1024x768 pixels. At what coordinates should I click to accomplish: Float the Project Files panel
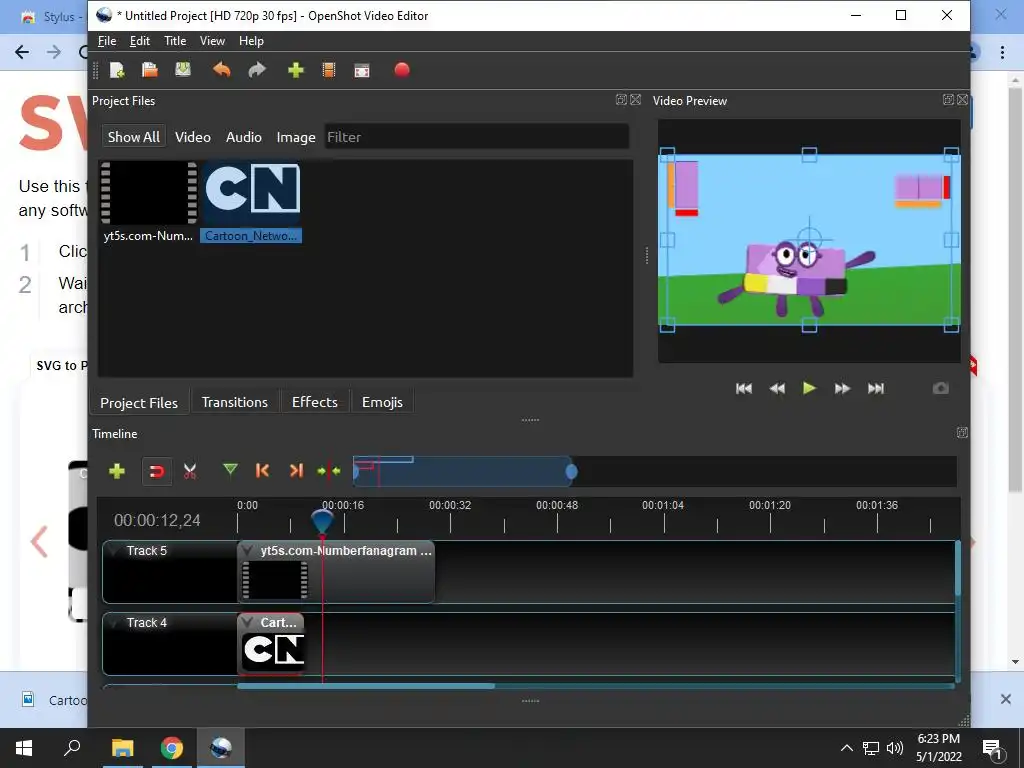point(621,100)
